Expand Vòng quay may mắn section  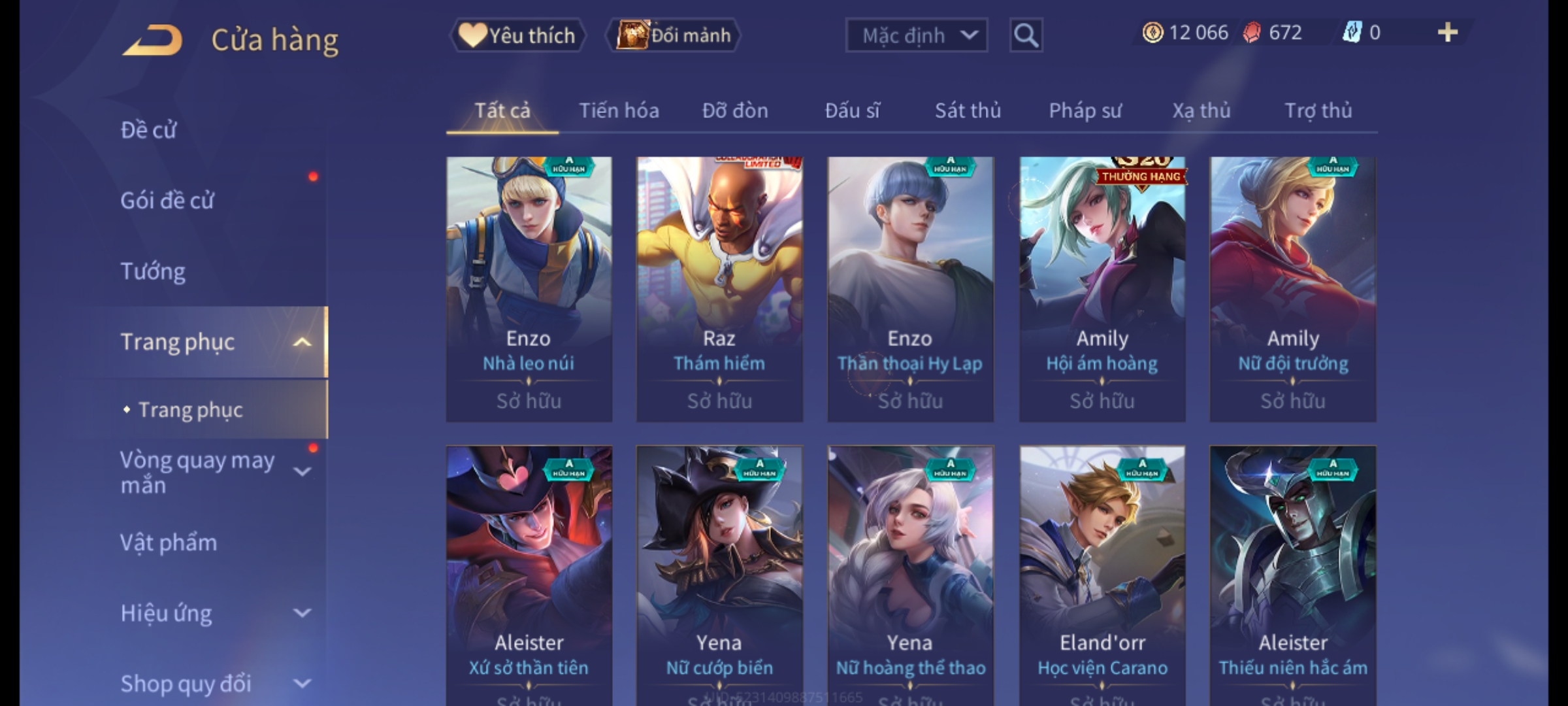(x=302, y=471)
